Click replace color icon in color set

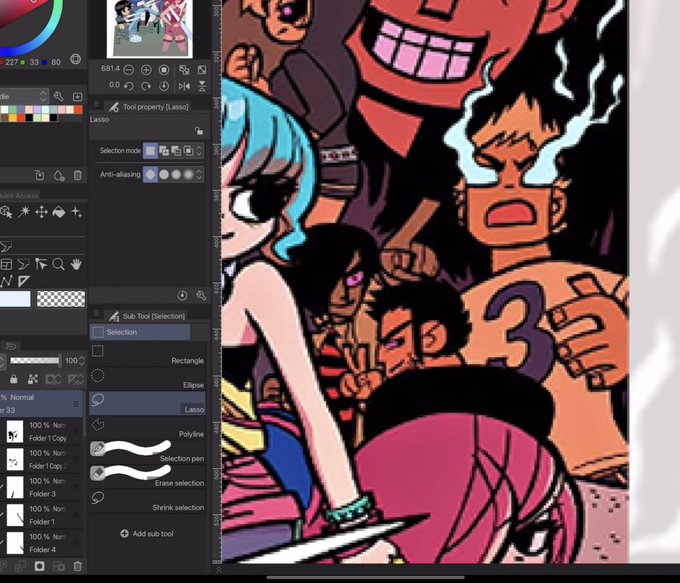39,175
